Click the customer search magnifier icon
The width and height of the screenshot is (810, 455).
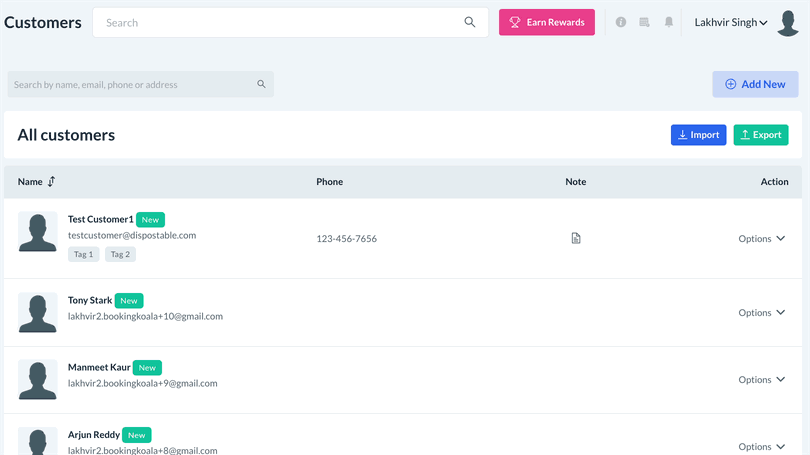261,84
